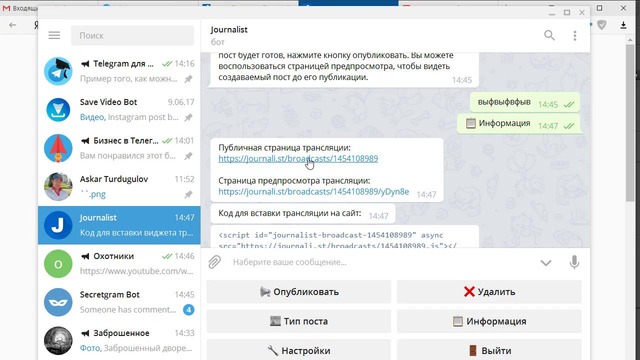Switch to the Gmail Входящие browser tab

click(20, 8)
